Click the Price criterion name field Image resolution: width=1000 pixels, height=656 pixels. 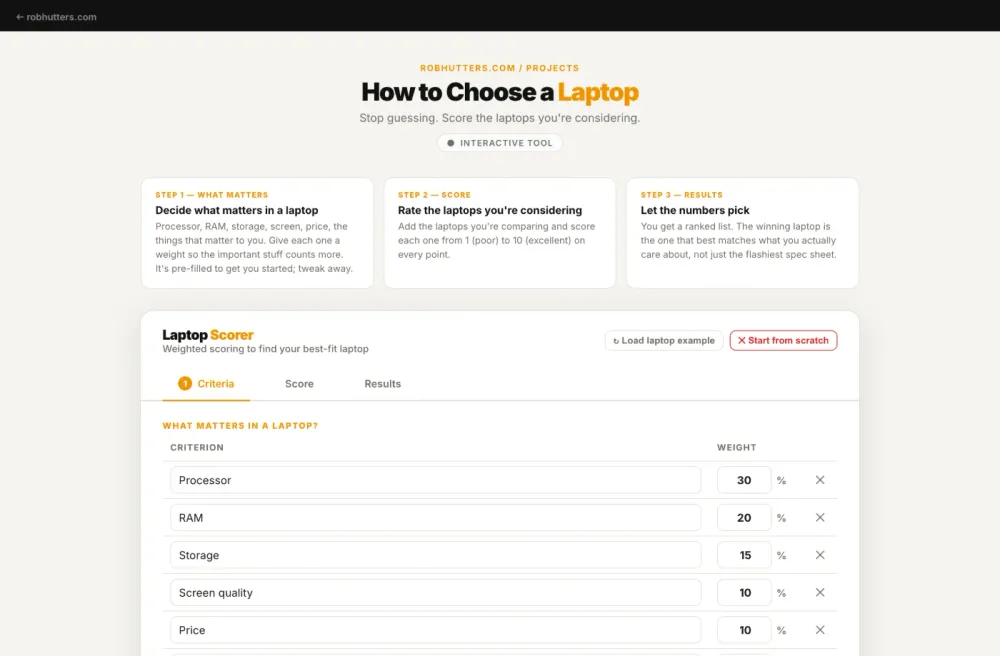click(436, 630)
